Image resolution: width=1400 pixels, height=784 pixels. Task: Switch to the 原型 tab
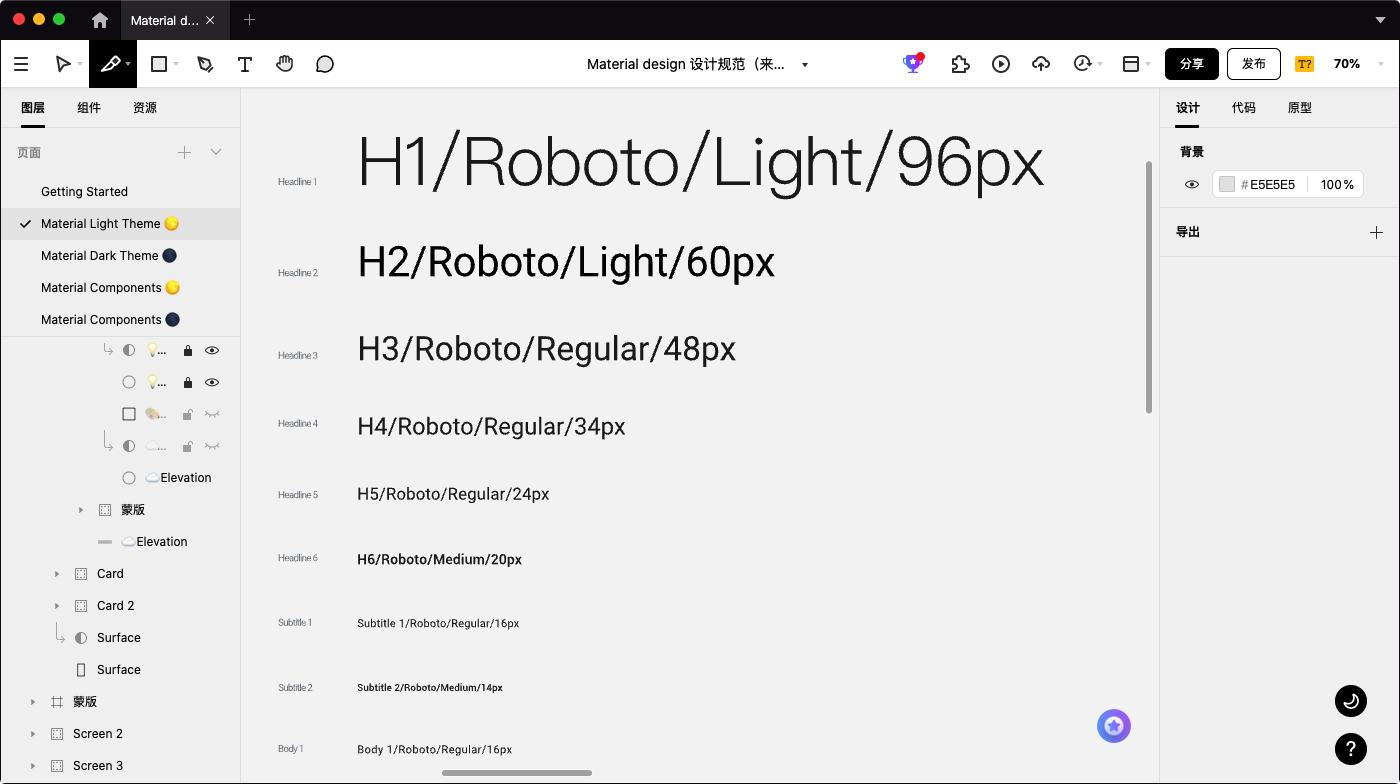click(x=1300, y=108)
